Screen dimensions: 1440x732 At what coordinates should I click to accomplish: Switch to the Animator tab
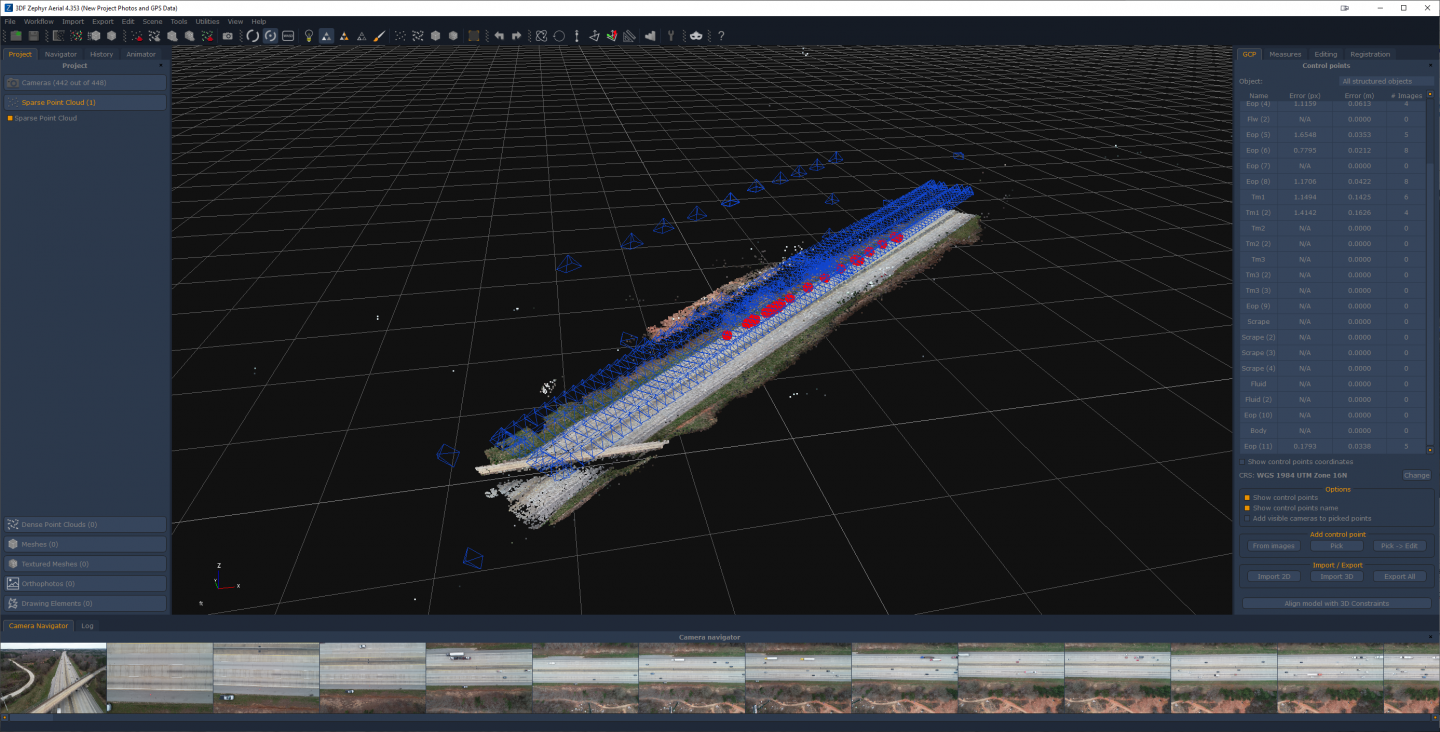(141, 54)
